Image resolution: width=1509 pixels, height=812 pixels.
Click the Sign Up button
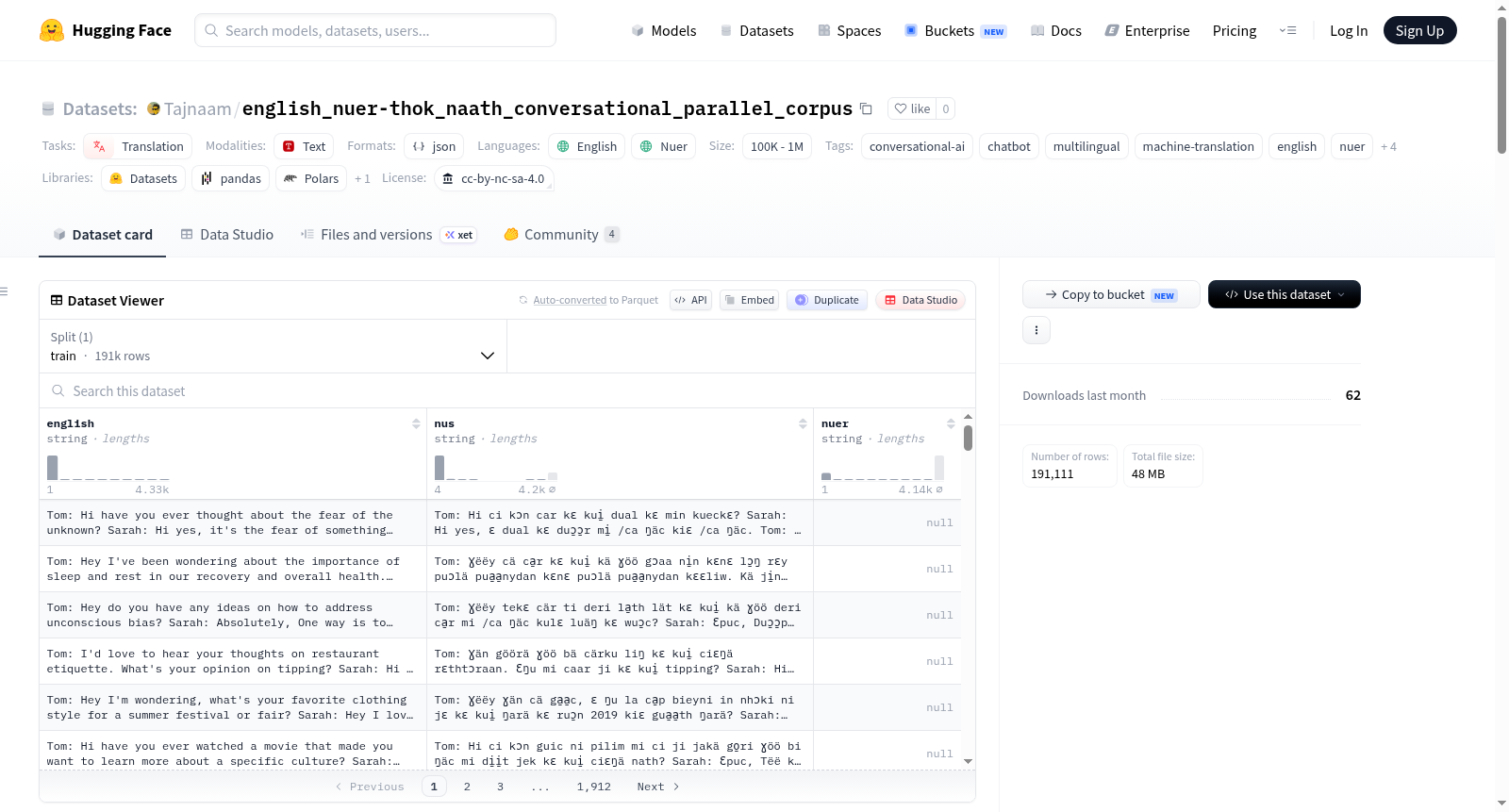[1419, 30]
